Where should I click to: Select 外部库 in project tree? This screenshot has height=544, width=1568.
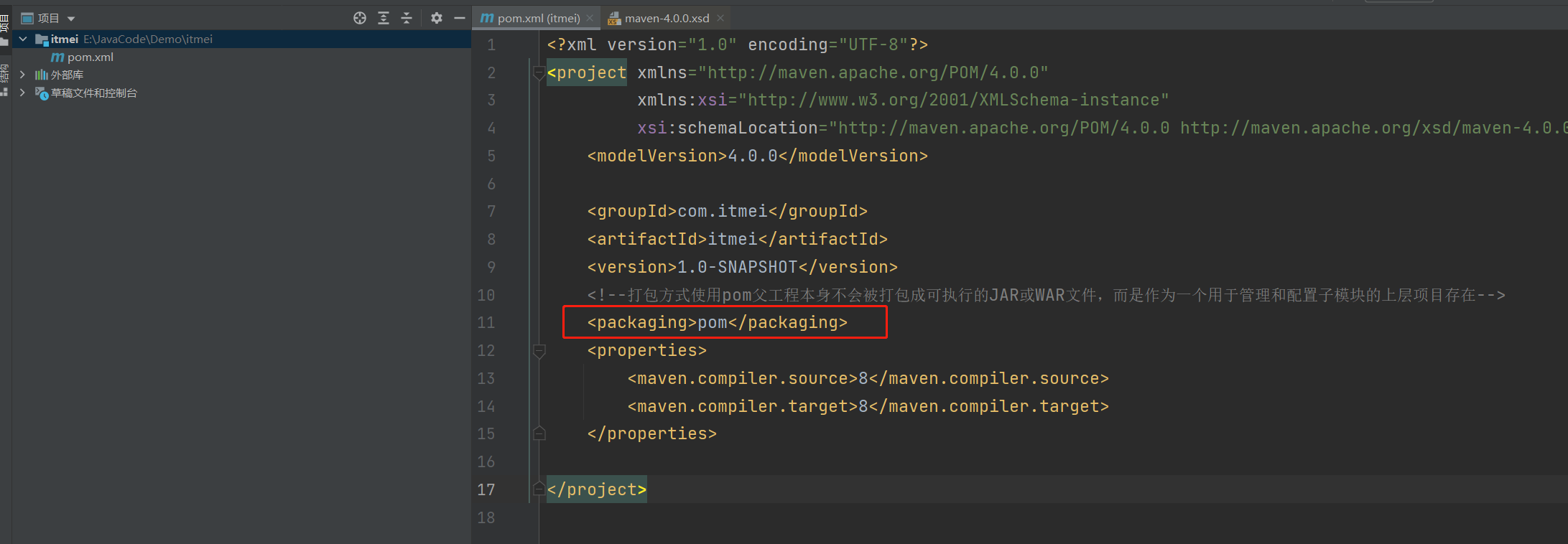click(68, 75)
